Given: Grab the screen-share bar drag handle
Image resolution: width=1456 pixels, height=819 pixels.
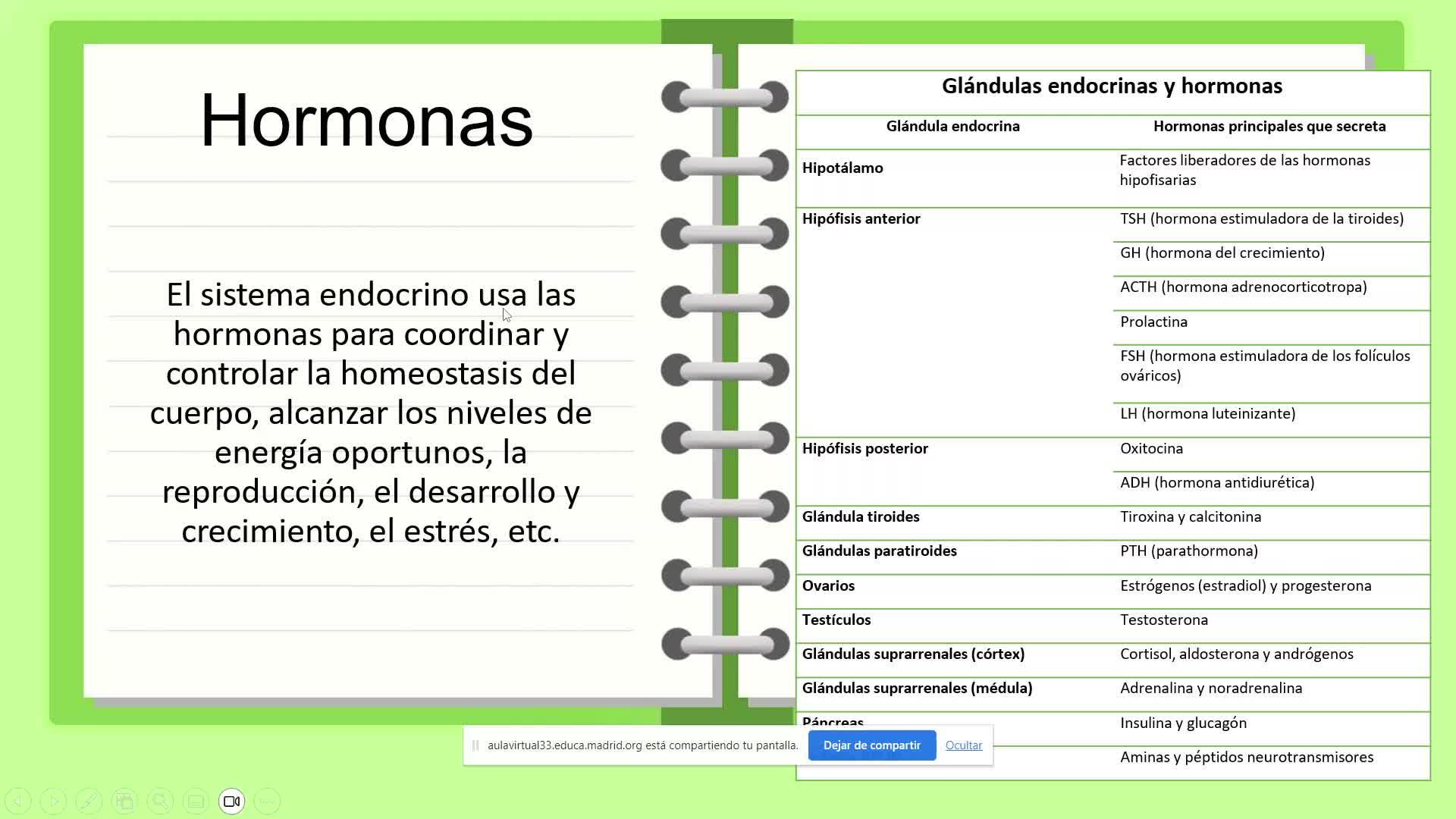Looking at the screenshot, I should point(475,745).
